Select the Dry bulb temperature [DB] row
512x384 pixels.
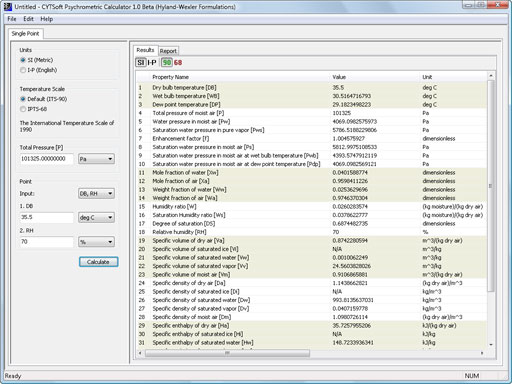(x=311, y=88)
